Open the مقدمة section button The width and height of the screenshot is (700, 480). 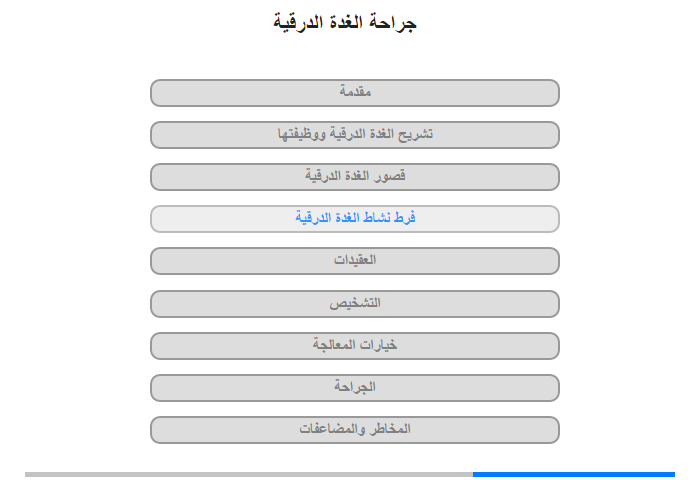pos(354,93)
